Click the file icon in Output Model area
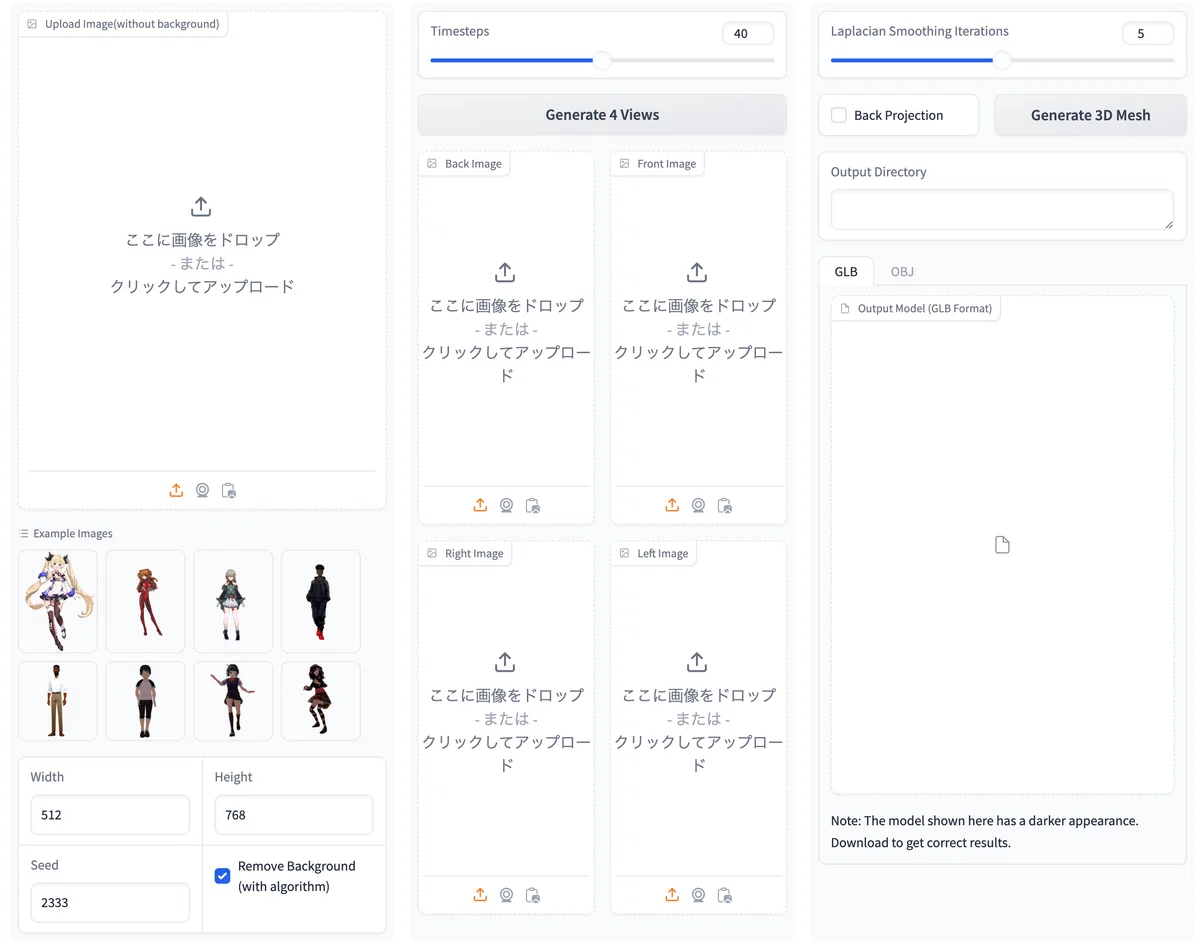1200x949 pixels. [1002, 545]
